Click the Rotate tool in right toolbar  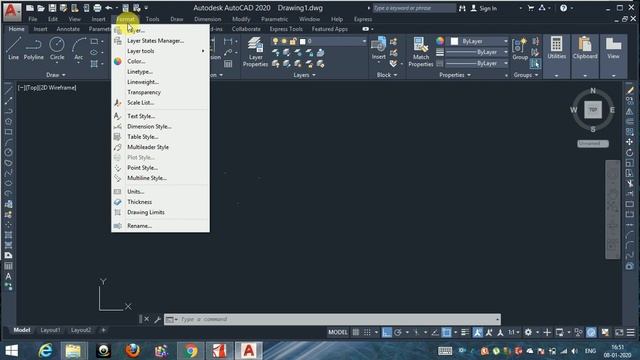(630, 152)
